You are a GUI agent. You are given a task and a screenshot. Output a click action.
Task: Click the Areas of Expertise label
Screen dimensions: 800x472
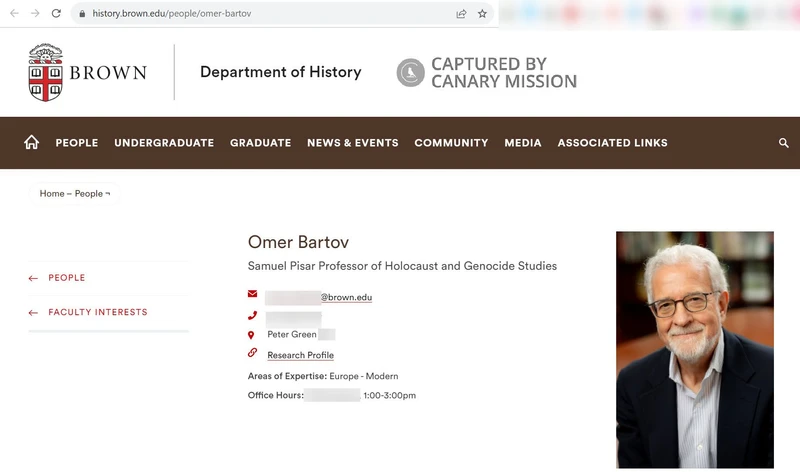287,376
